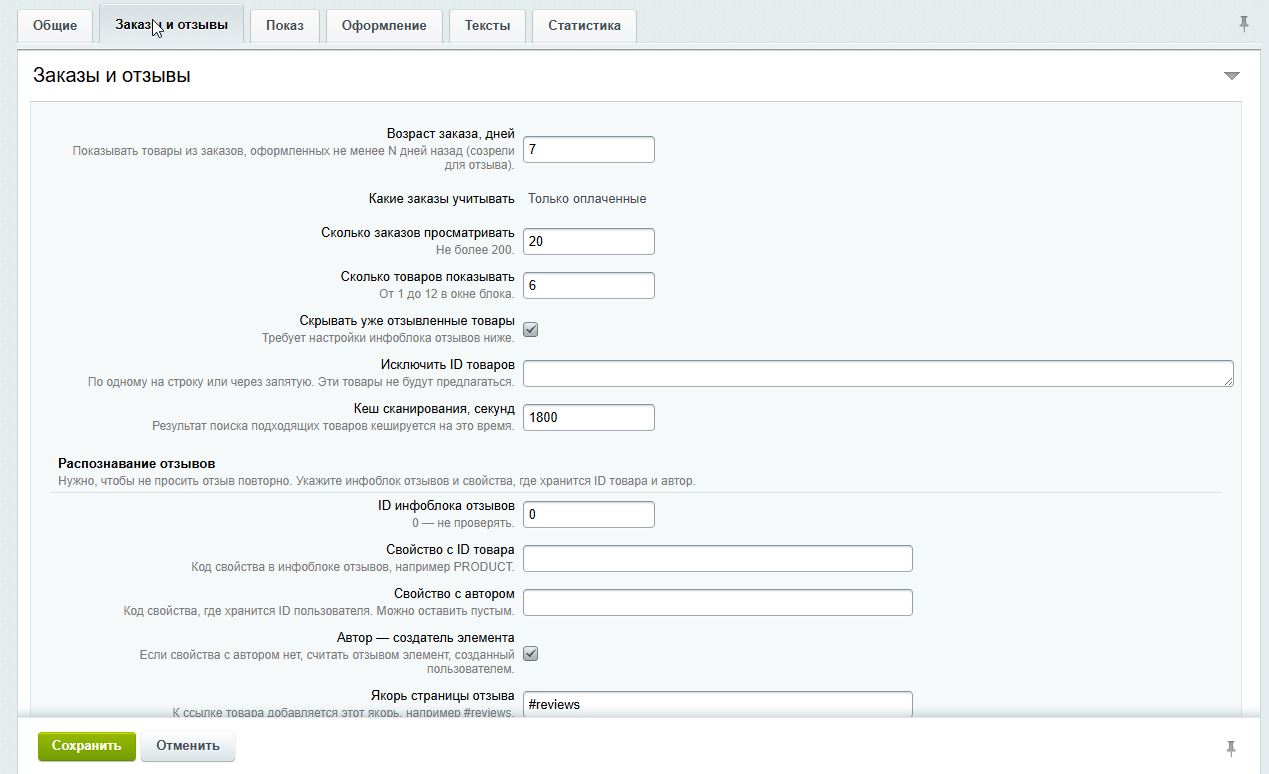Collapse the Заказы и отзывы section
Screen dimensions: 1269x774
tap(1232, 76)
